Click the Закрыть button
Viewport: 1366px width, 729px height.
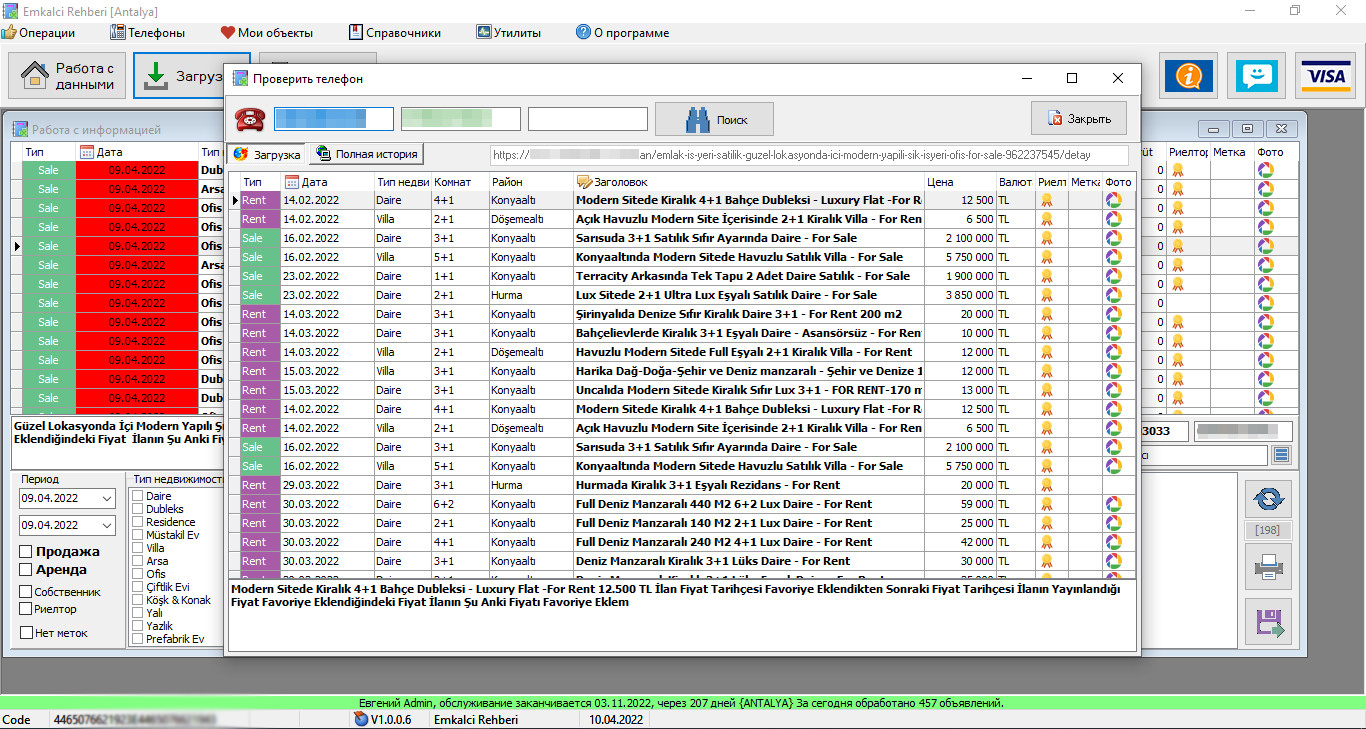pyautogui.click(x=1079, y=119)
